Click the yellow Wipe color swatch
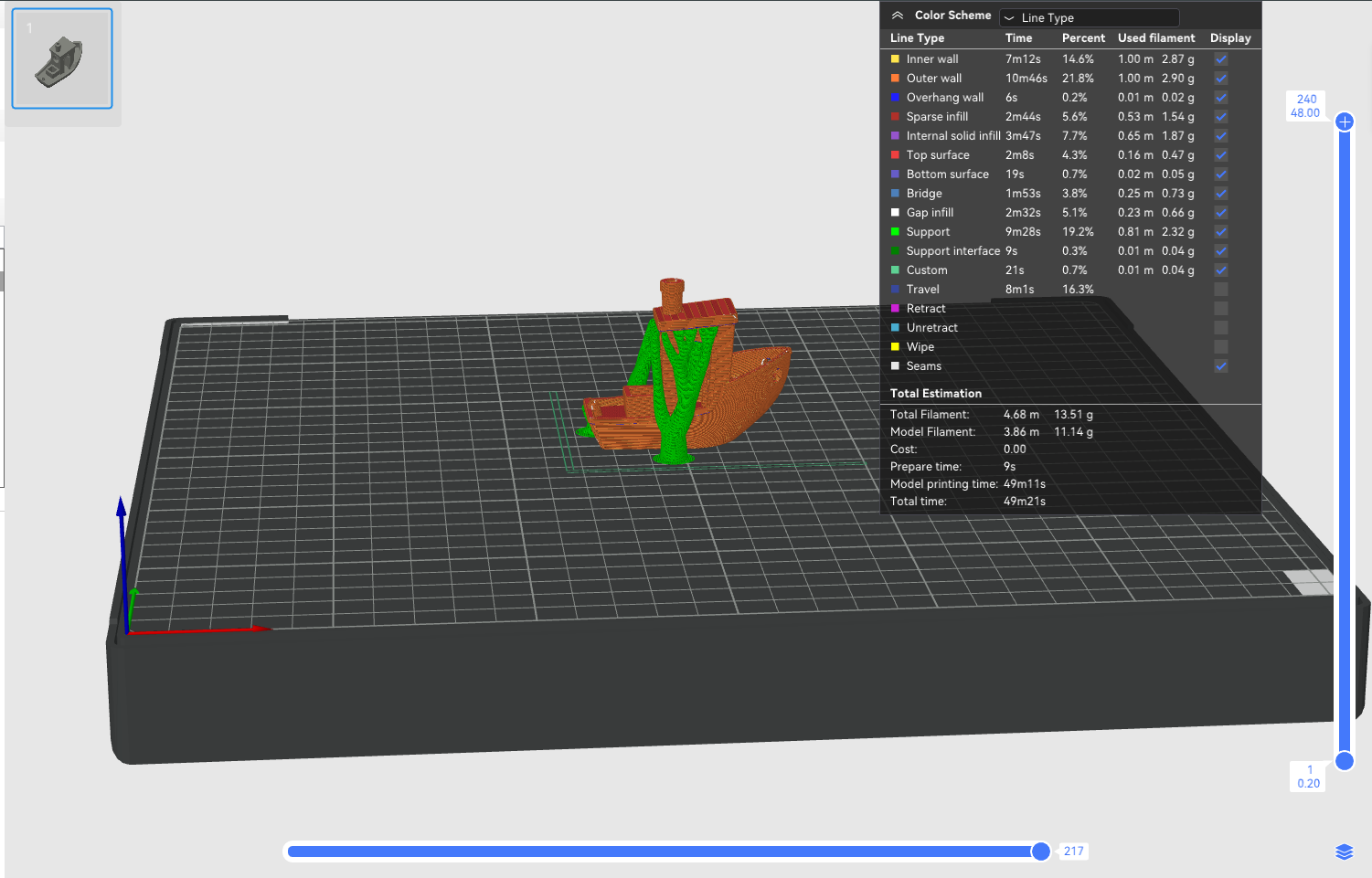Viewport: 1372px width, 878px height. 896,347
